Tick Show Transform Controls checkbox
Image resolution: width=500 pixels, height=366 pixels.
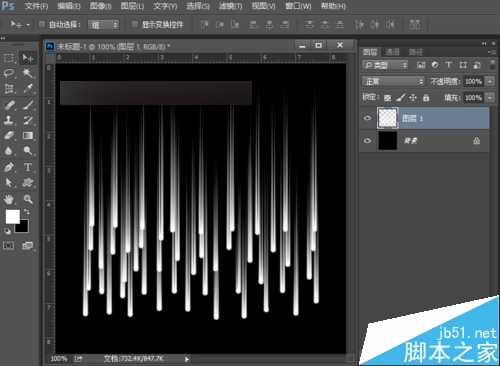click(134, 24)
